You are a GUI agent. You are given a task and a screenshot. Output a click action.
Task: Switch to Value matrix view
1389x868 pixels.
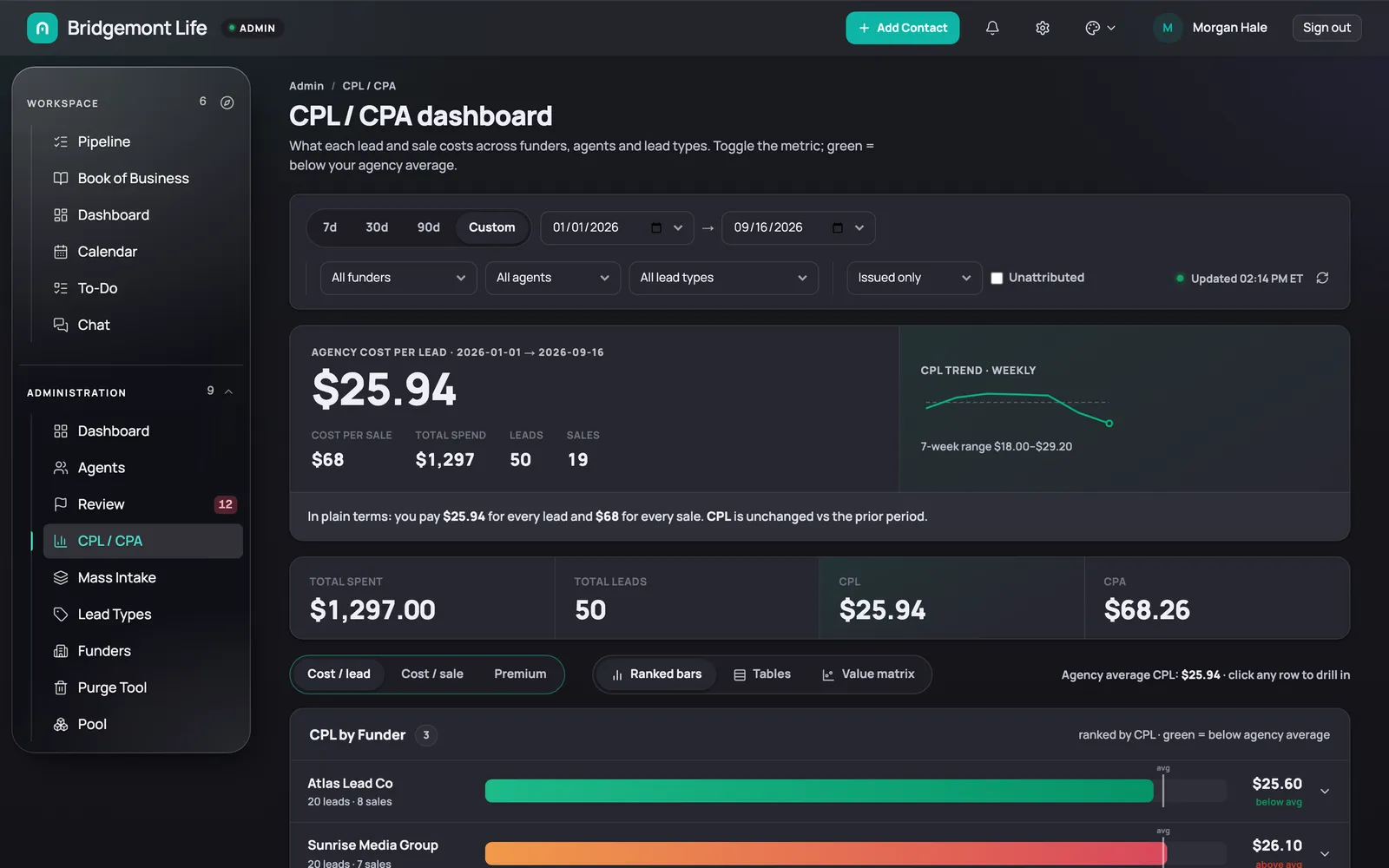click(868, 674)
